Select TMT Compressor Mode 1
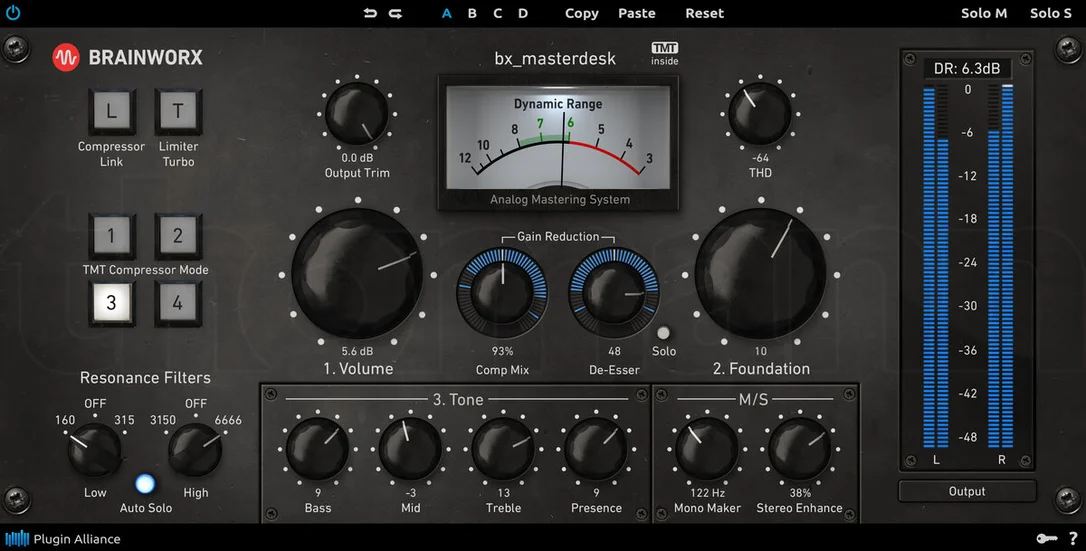Viewport: 1086px width, 551px height. [112, 236]
